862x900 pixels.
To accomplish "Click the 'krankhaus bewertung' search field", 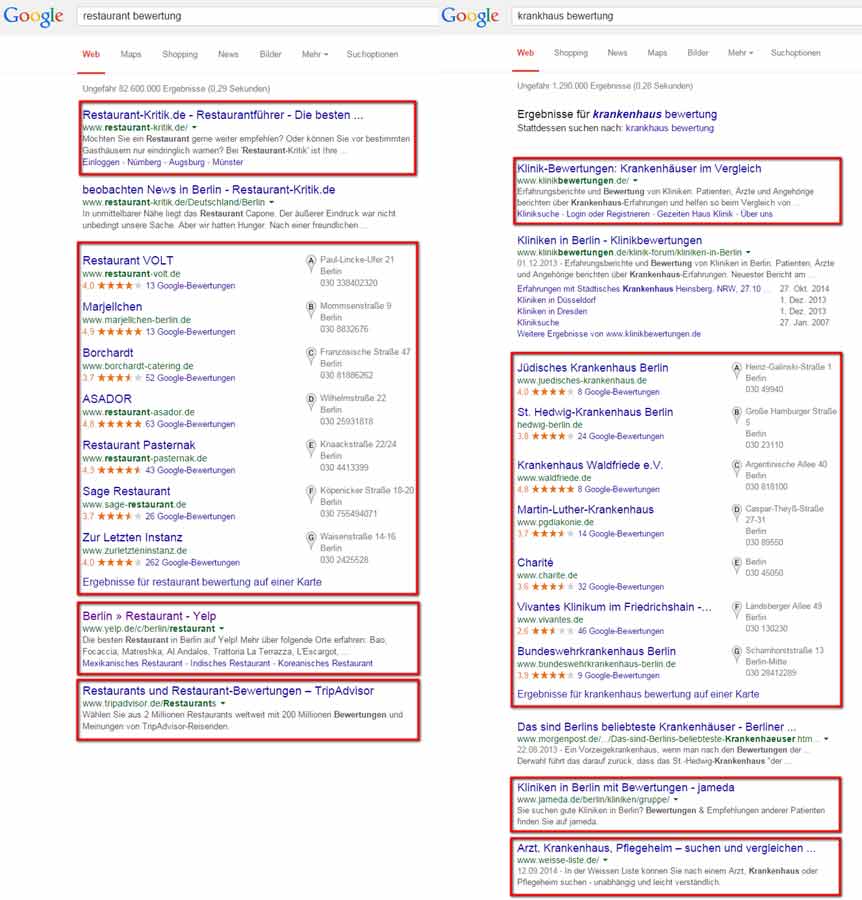I will pyautogui.click(x=686, y=16).
